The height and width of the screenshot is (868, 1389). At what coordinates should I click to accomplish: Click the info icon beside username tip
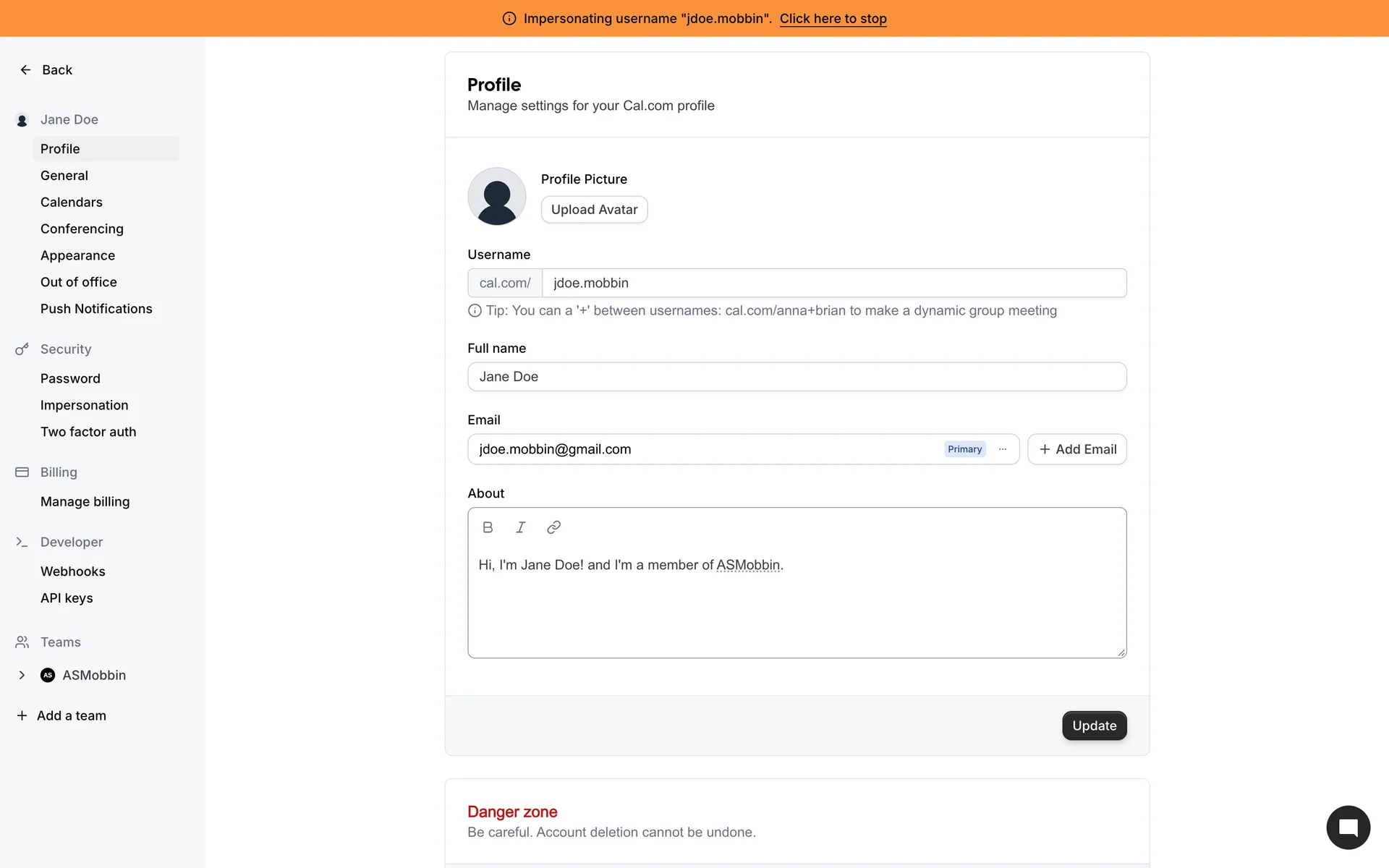click(x=475, y=311)
